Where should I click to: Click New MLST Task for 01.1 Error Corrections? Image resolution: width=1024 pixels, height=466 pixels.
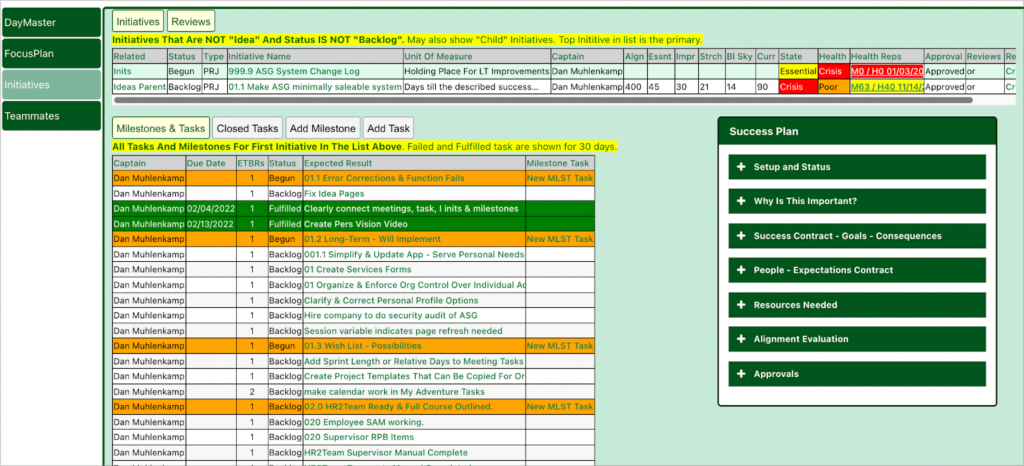coord(559,178)
